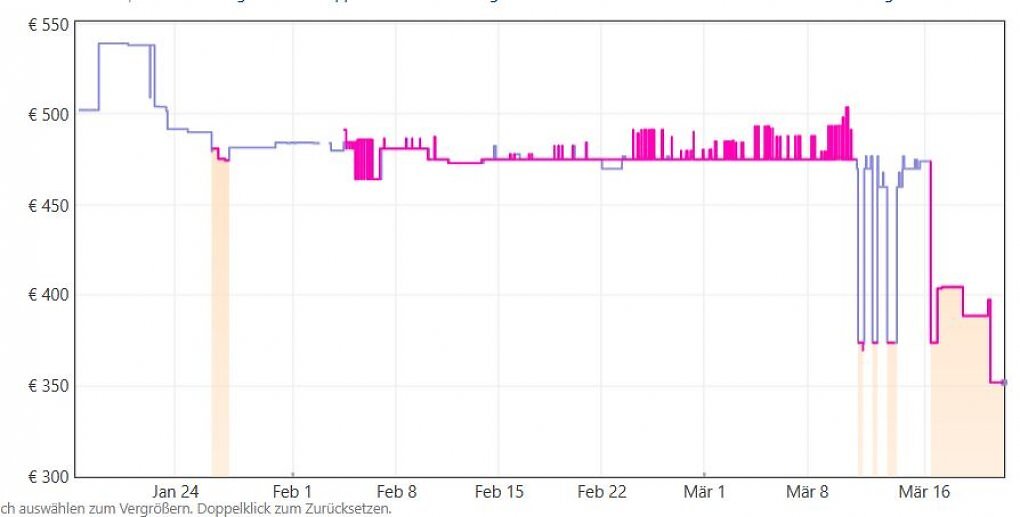
Task: Select the € 450 price label
Action: (47, 206)
